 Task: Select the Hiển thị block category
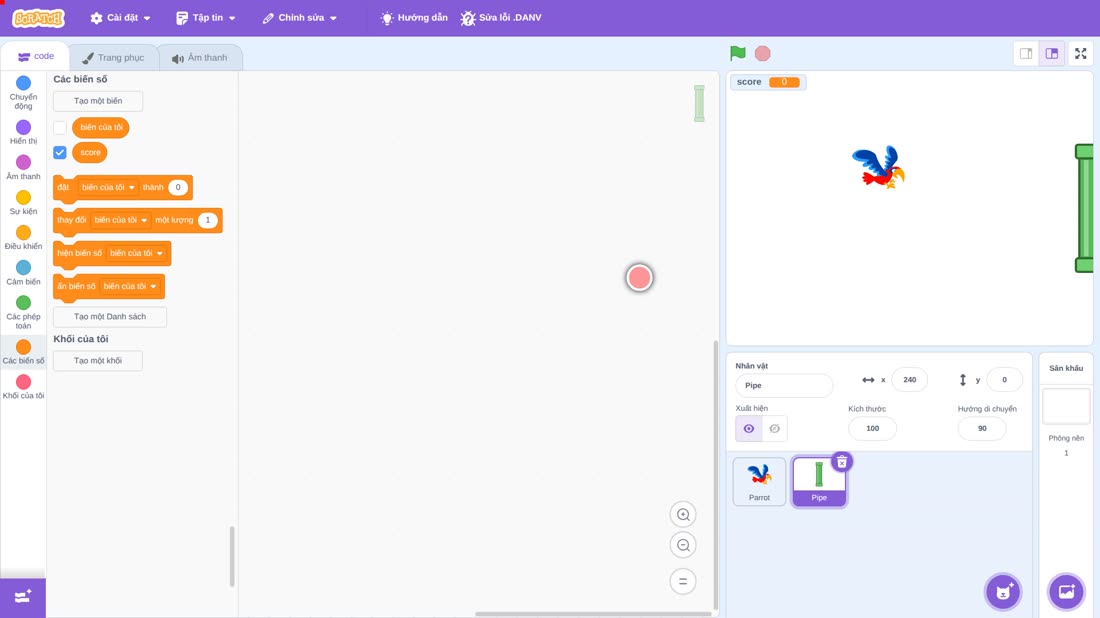(23, 132)
